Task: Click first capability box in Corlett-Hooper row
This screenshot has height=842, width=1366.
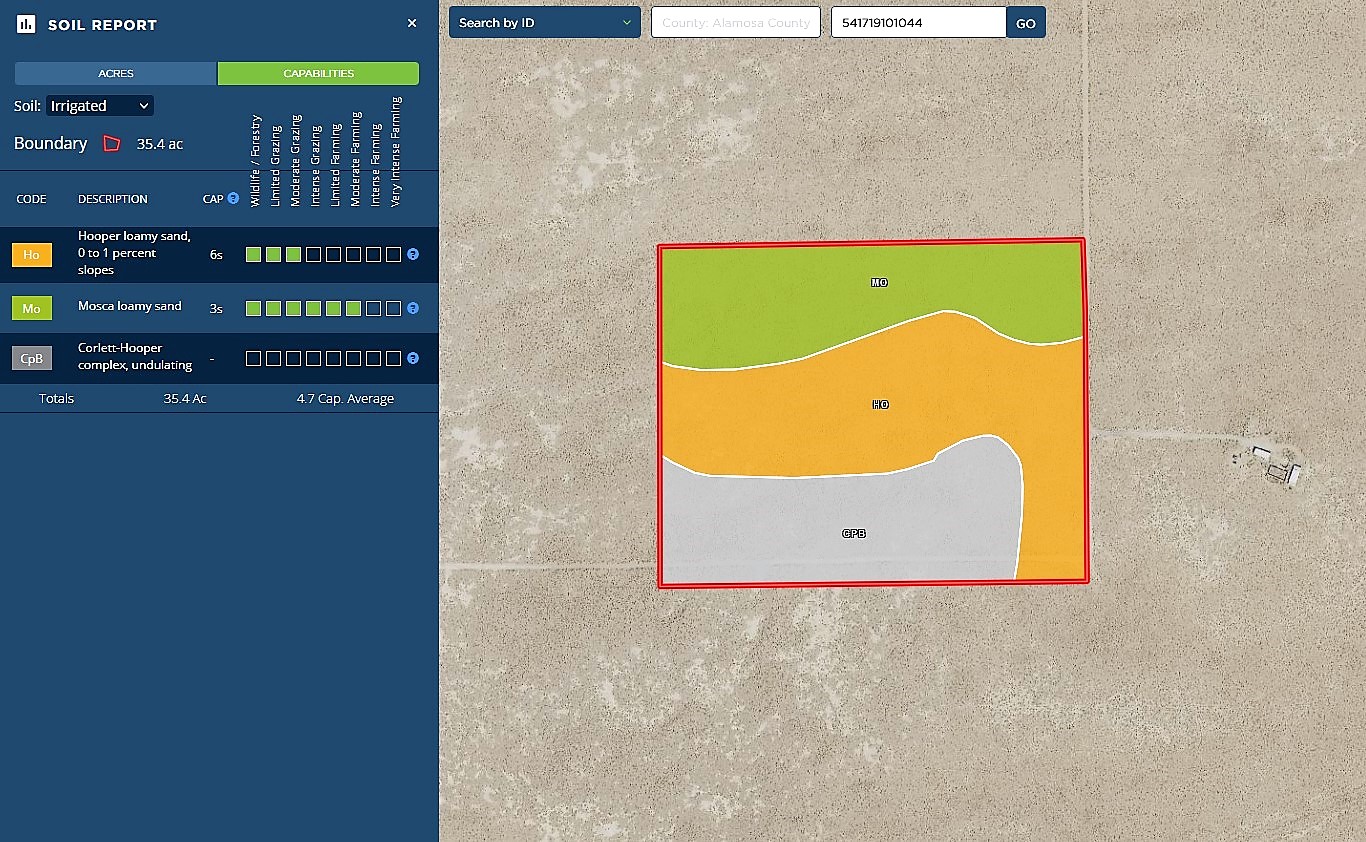Action: [253, 358]
